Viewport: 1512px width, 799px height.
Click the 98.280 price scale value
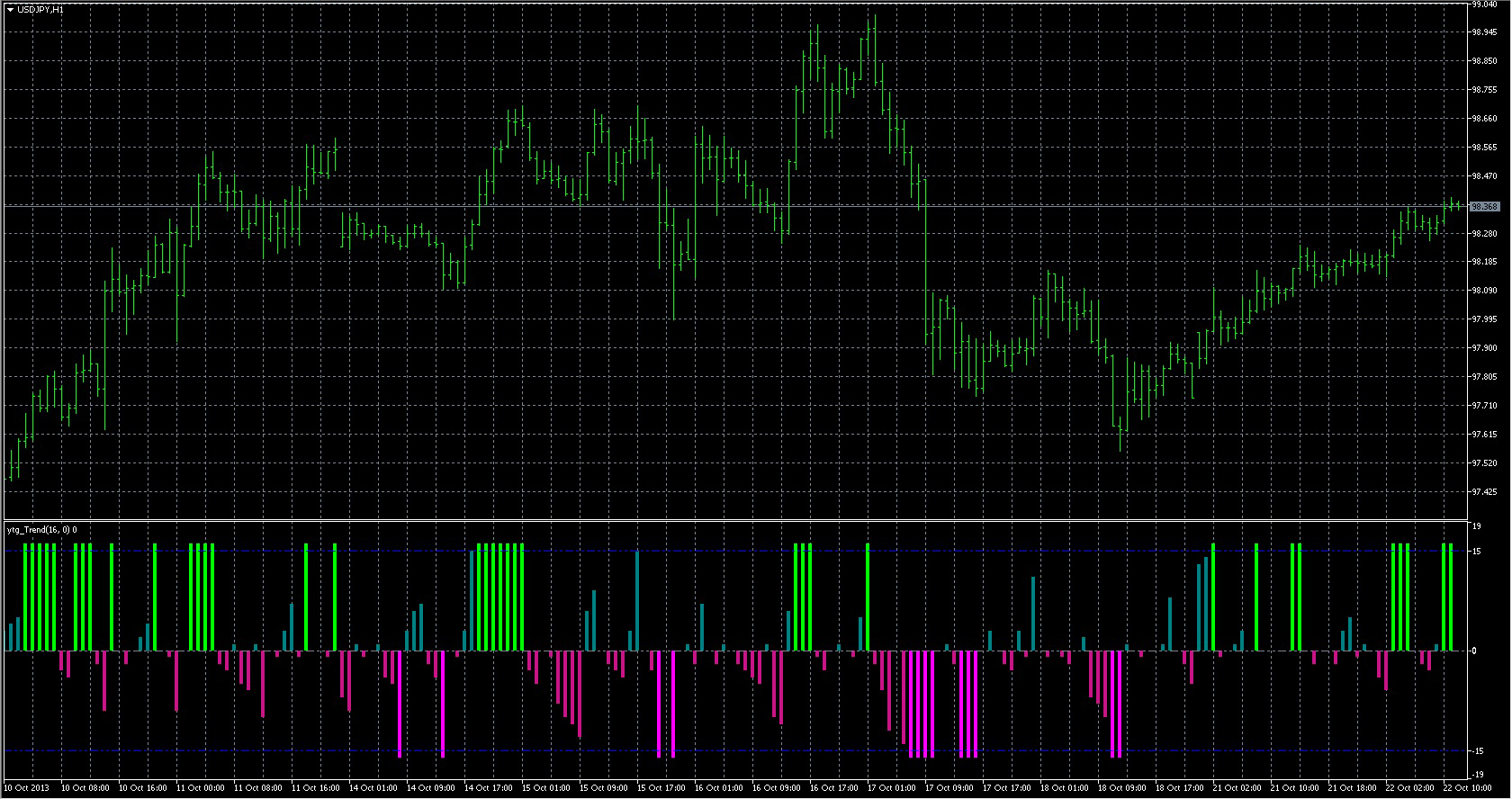pos(1484,234)
